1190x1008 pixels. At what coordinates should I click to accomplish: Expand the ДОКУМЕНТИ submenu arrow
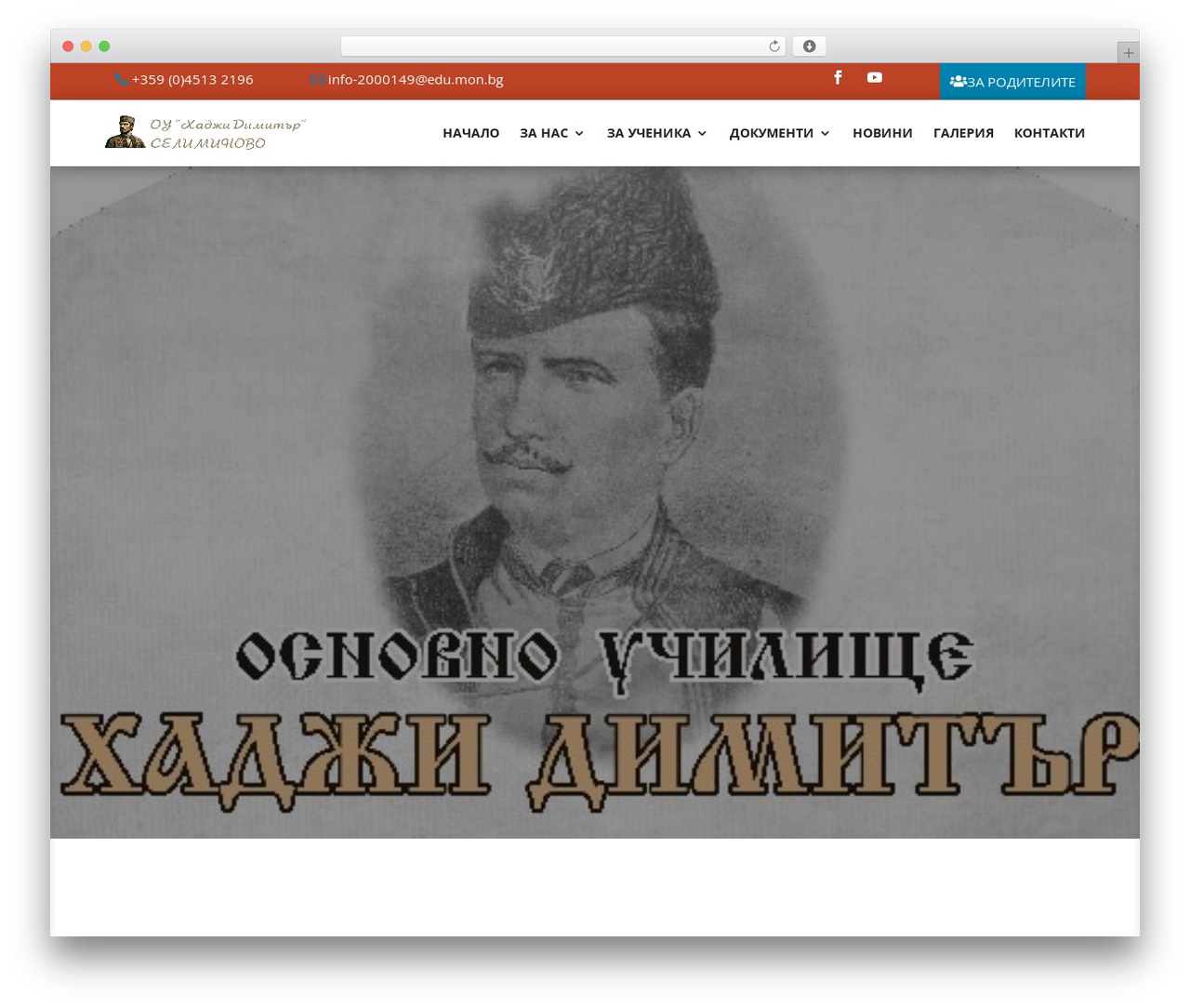(x=825, y=134)
